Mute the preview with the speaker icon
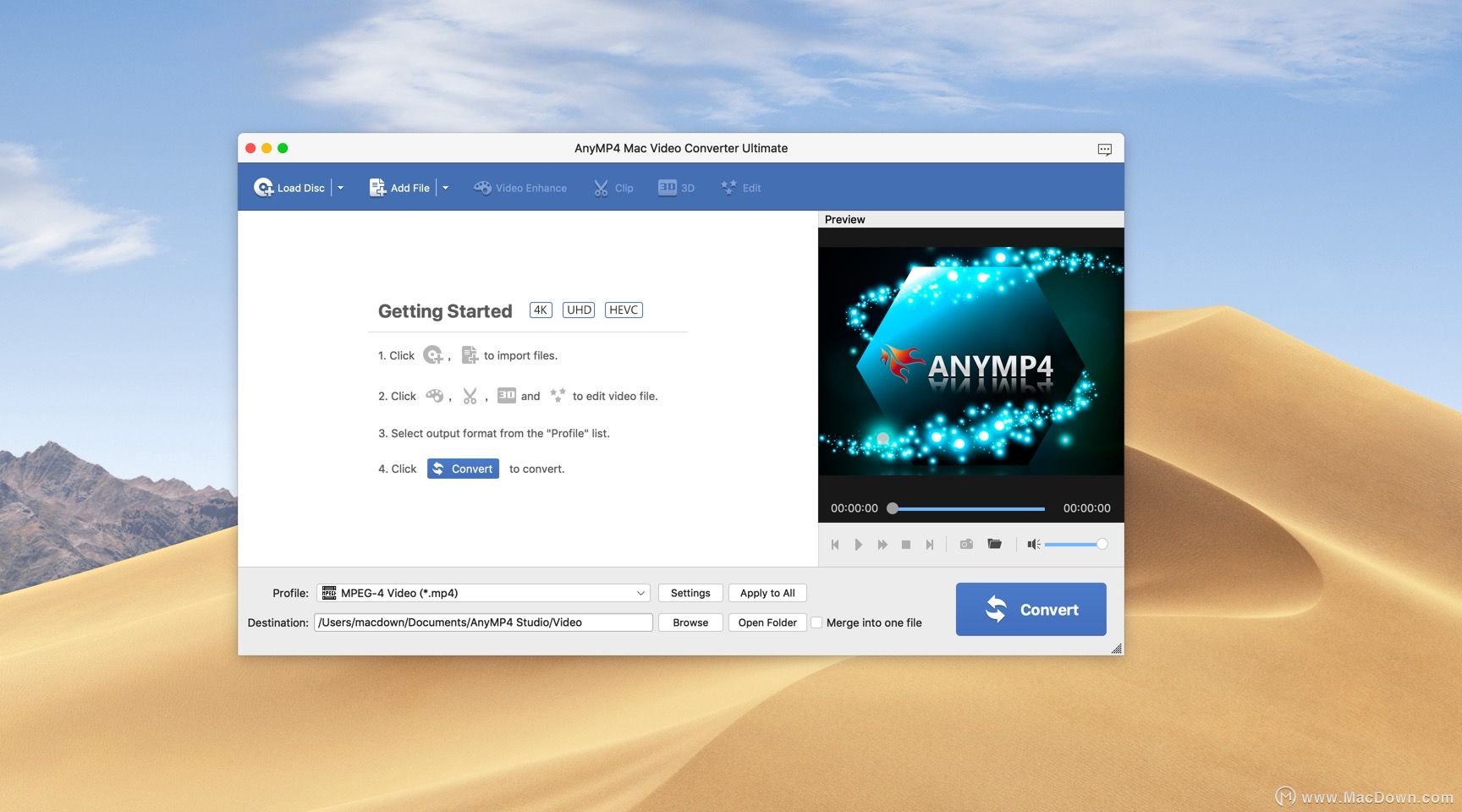1462x812 pixels. click(1033, 544)
